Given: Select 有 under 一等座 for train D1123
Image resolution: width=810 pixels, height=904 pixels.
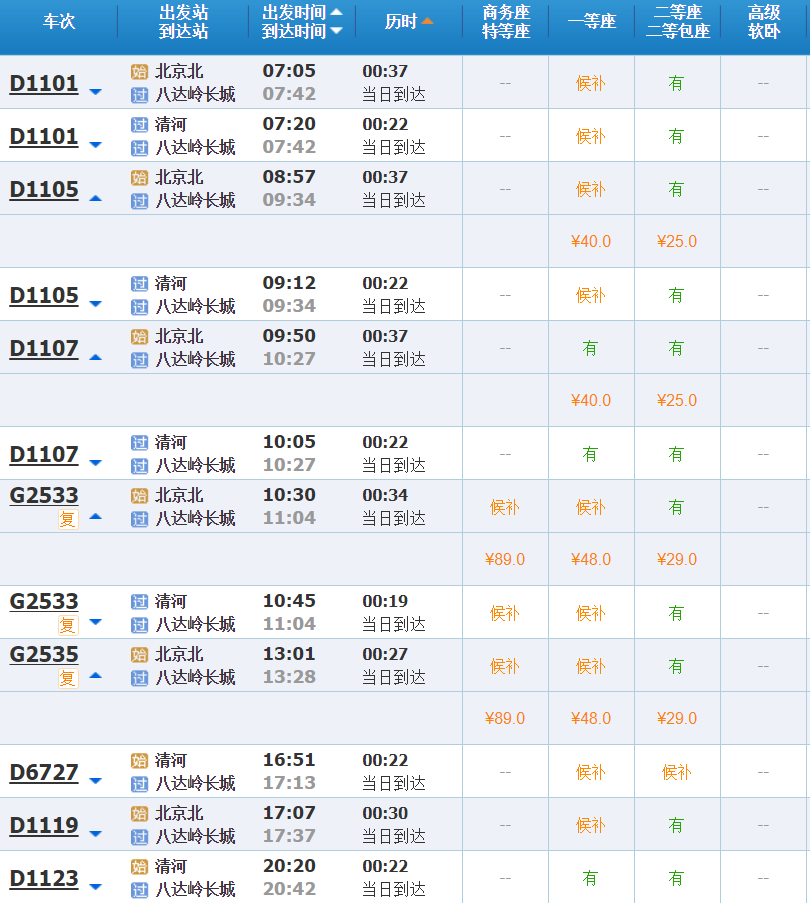Looking at the screenshot, I should [x=590, y=878].
